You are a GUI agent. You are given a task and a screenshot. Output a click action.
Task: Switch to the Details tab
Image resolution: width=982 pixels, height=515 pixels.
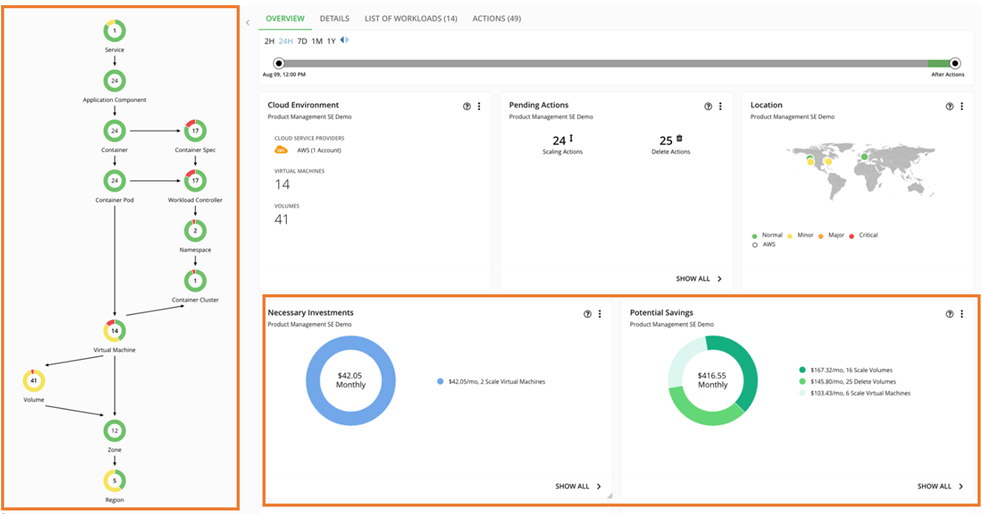(x=334, y=19)
